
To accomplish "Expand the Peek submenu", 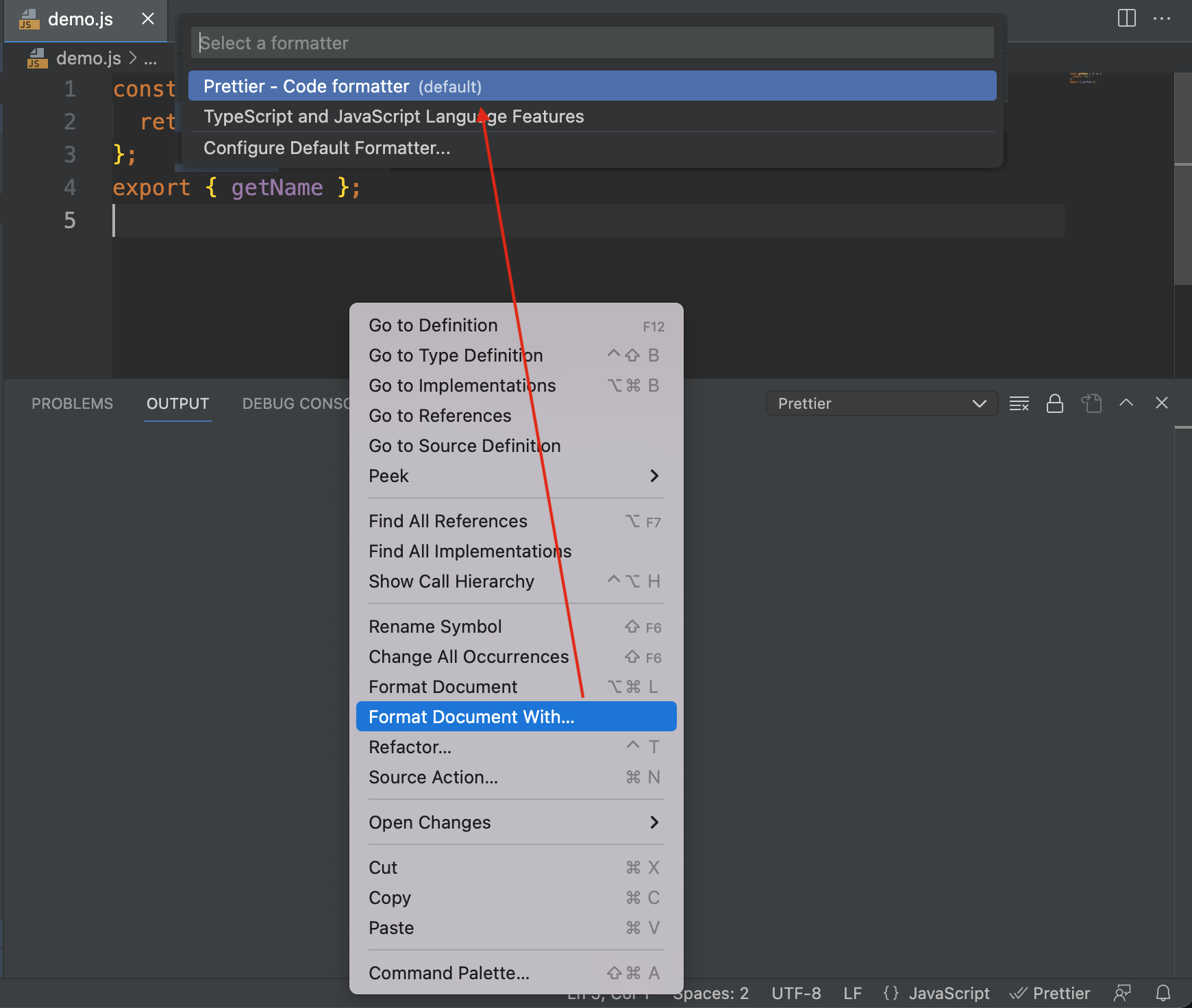I will (517, 477).
